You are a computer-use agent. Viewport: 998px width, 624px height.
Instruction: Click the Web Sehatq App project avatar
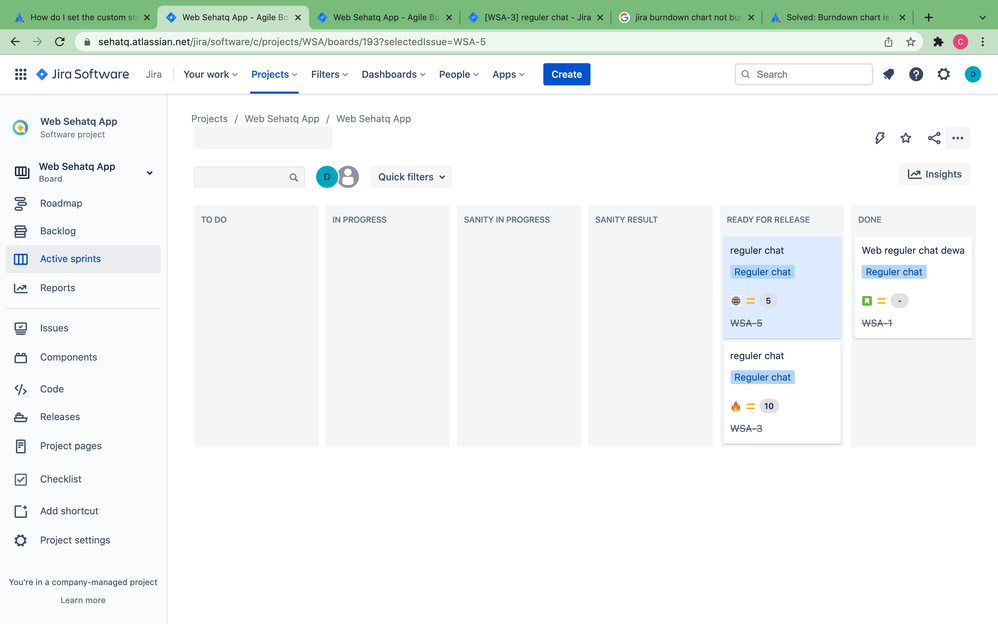(x=20, y=127)
